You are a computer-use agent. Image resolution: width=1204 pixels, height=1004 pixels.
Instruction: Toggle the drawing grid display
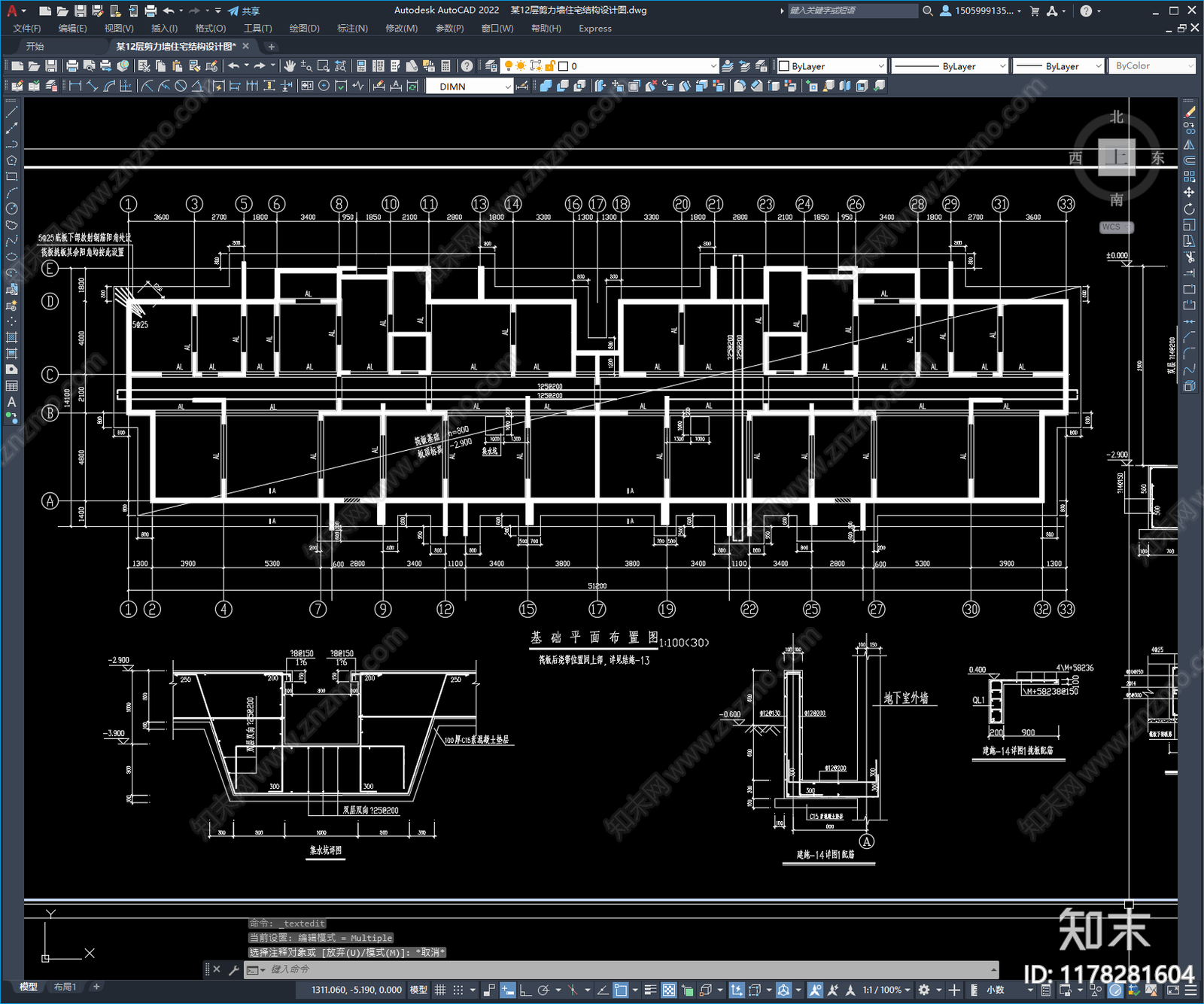click(440, 990)
